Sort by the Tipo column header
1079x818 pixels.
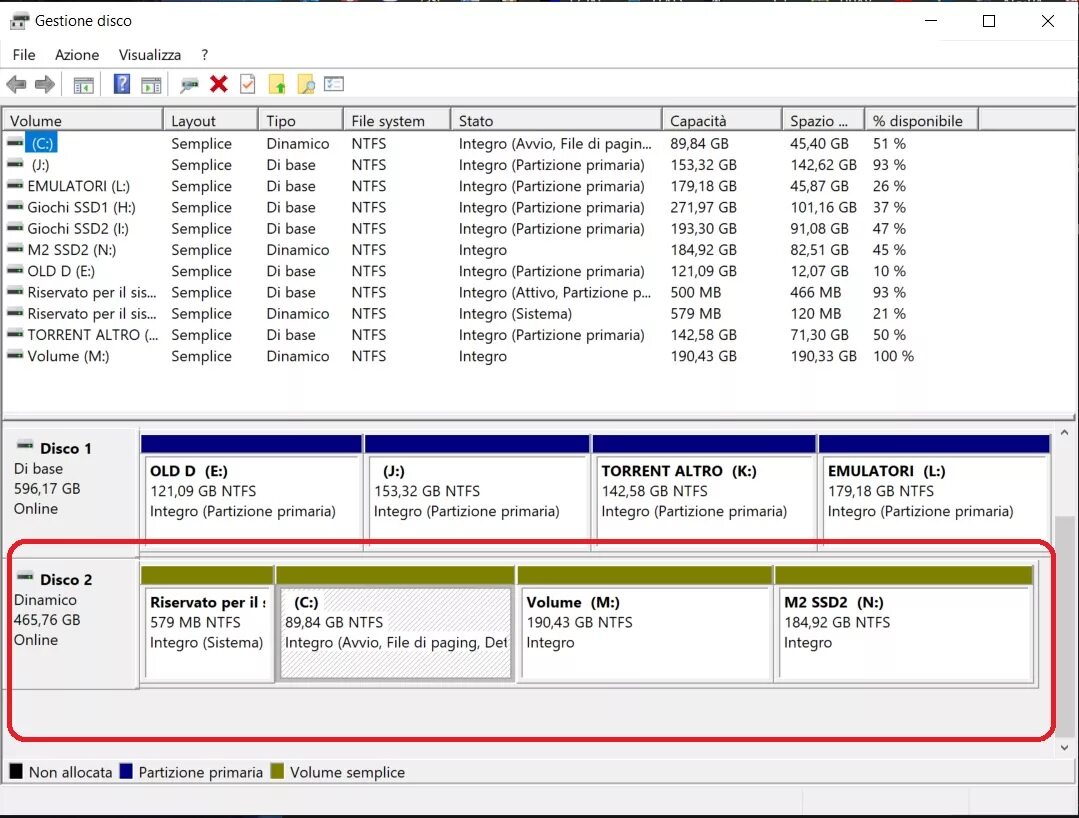tap(301, 120)
